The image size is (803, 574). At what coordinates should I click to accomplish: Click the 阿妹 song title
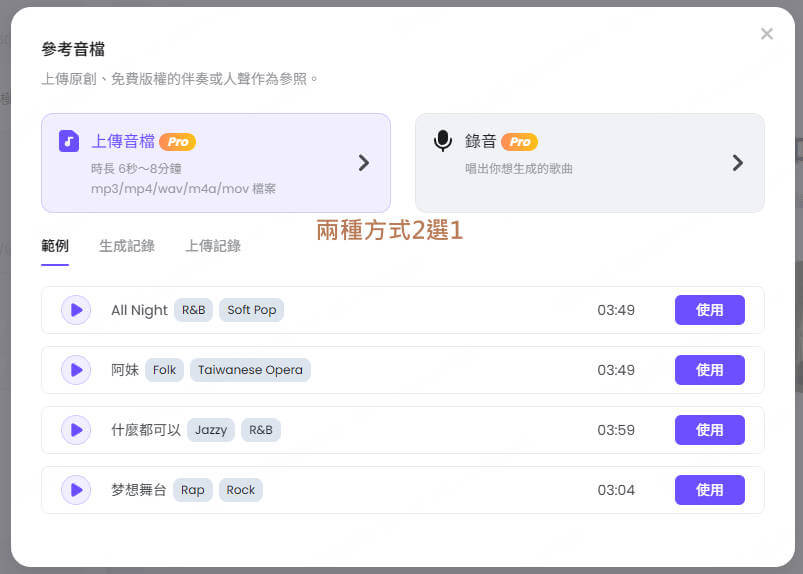tap(125, 370)
